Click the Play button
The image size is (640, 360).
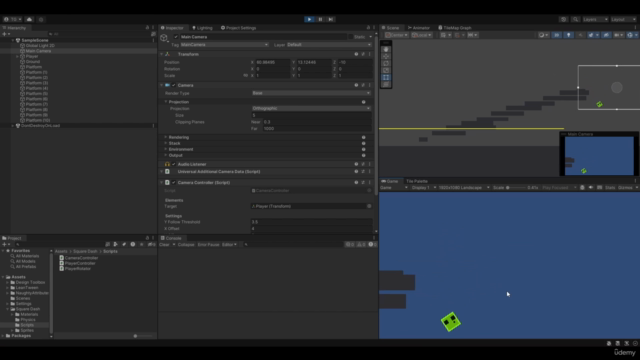[x=309, y=19]
